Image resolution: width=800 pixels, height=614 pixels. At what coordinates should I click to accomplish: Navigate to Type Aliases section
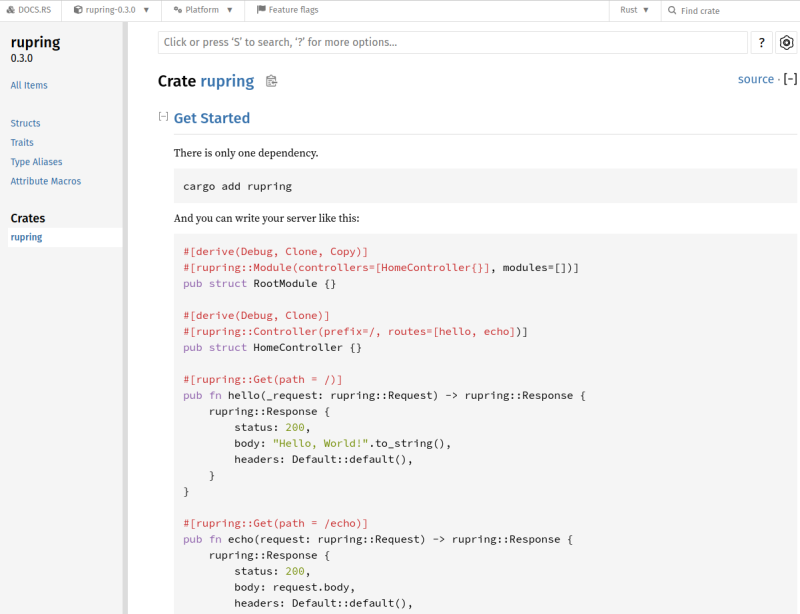(x=36, y=161)
